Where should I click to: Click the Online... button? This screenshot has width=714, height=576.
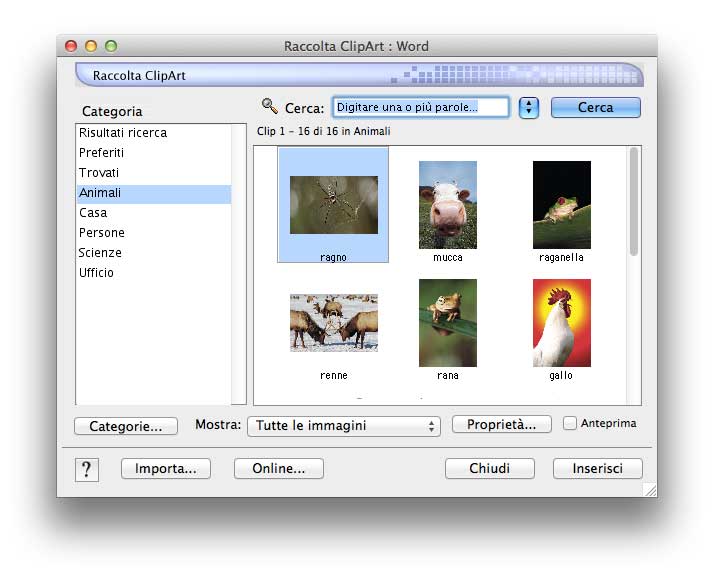point(279,469)
